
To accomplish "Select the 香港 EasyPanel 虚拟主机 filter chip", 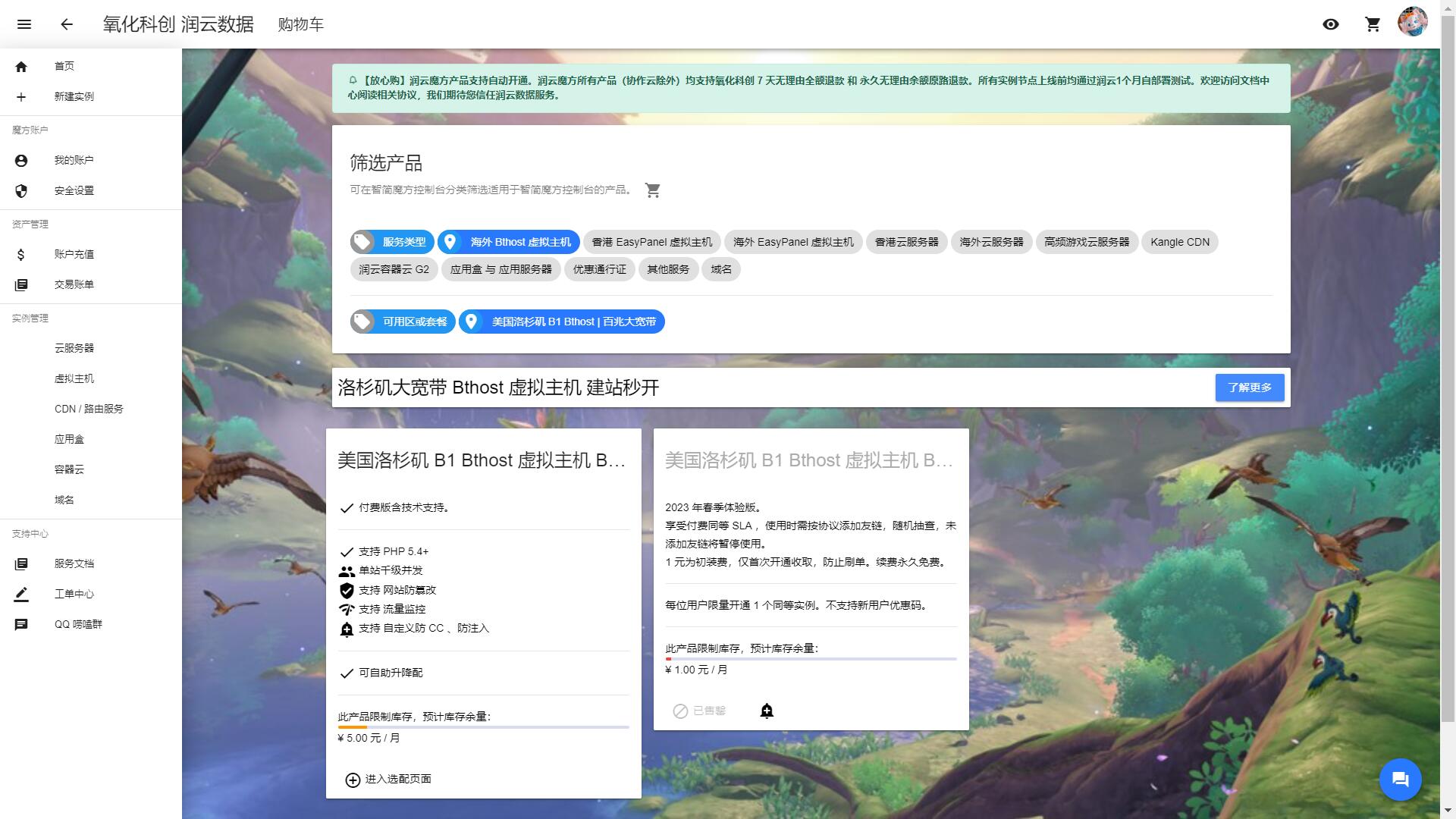I will (652, 242).
